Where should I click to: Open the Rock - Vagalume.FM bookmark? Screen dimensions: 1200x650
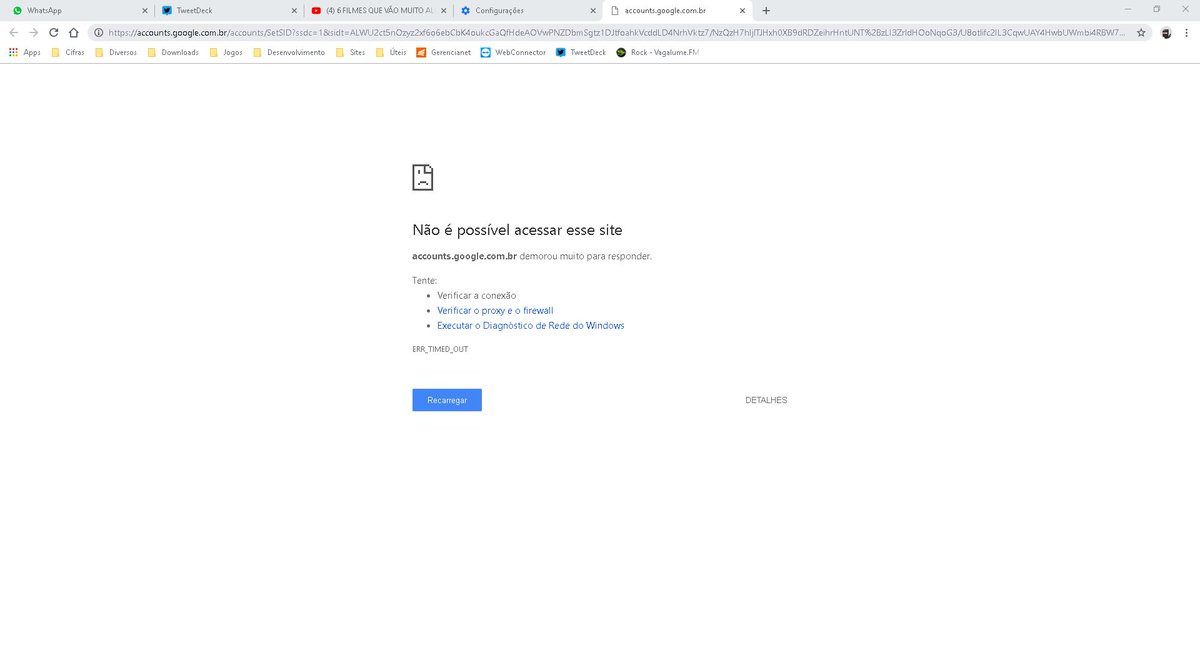pos(657,52)
